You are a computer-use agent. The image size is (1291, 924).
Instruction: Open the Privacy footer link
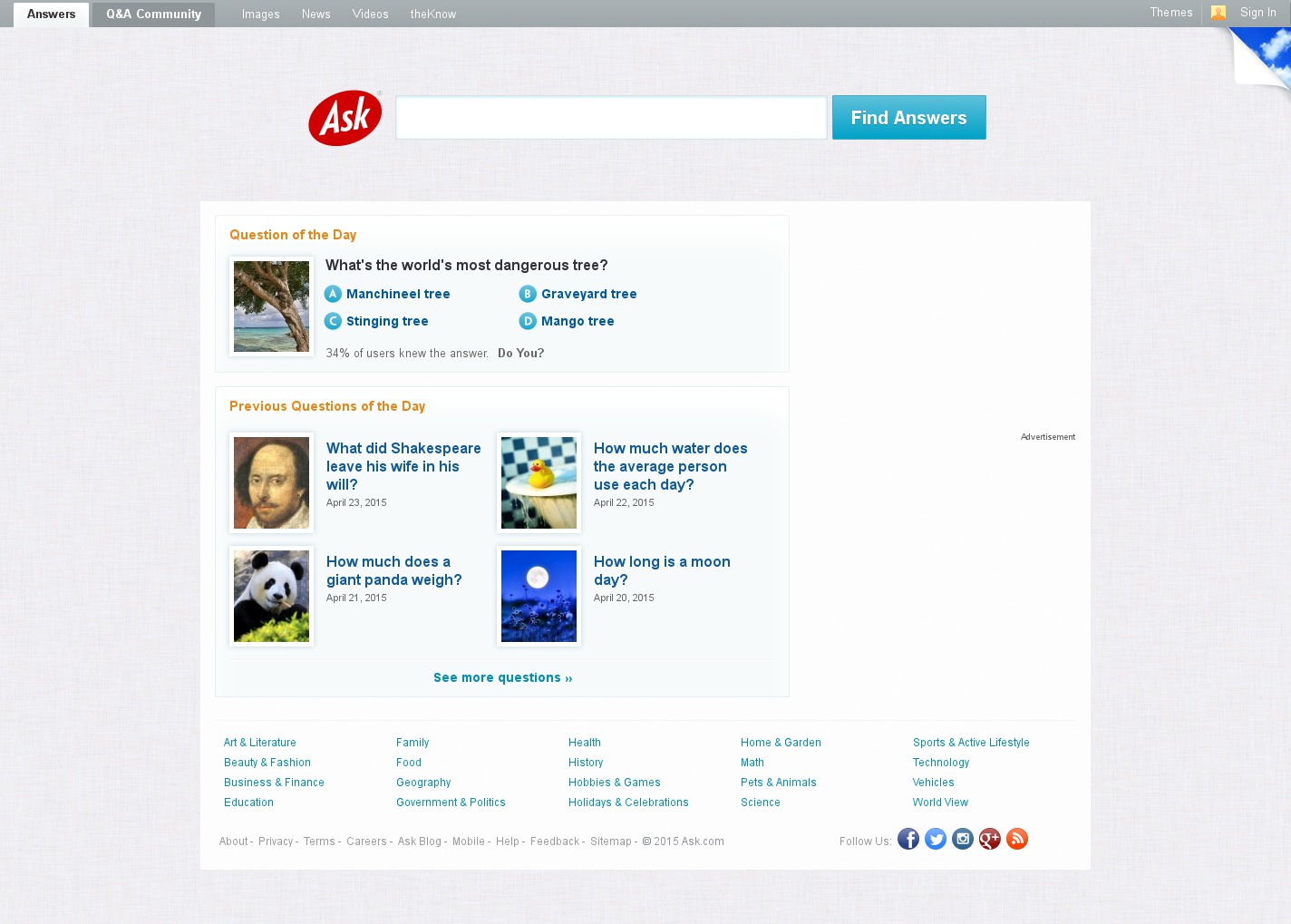[276, 841]
